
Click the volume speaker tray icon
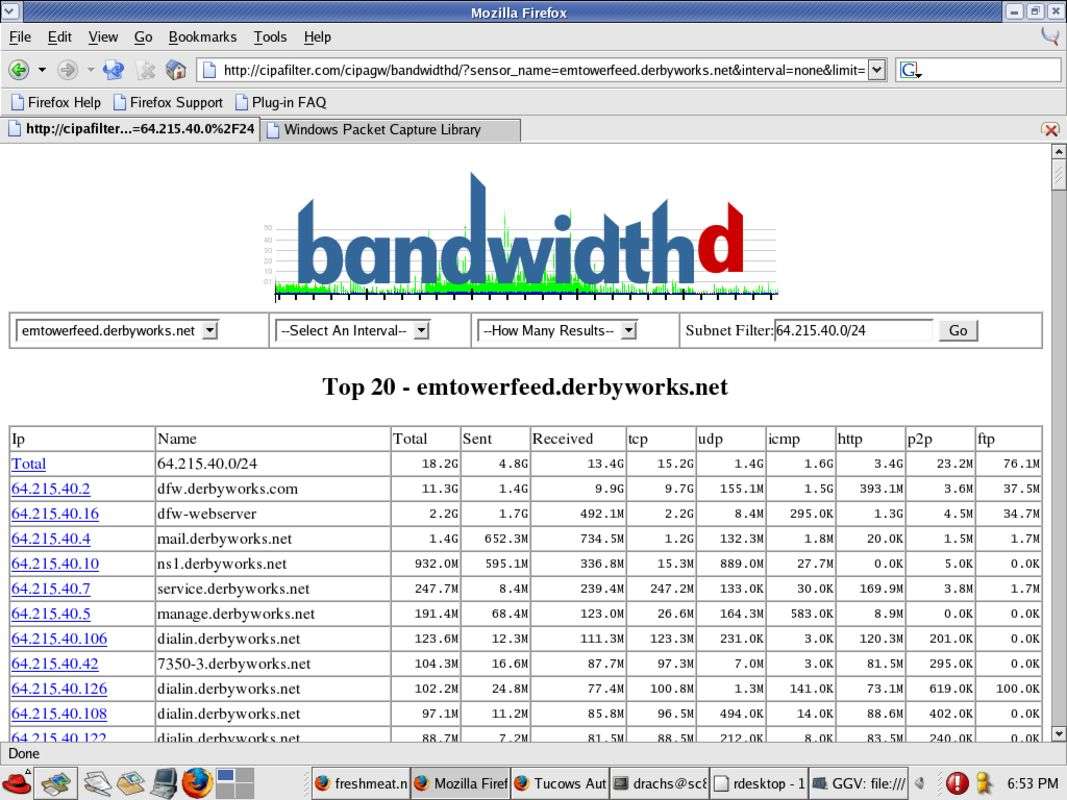(920, 784)
